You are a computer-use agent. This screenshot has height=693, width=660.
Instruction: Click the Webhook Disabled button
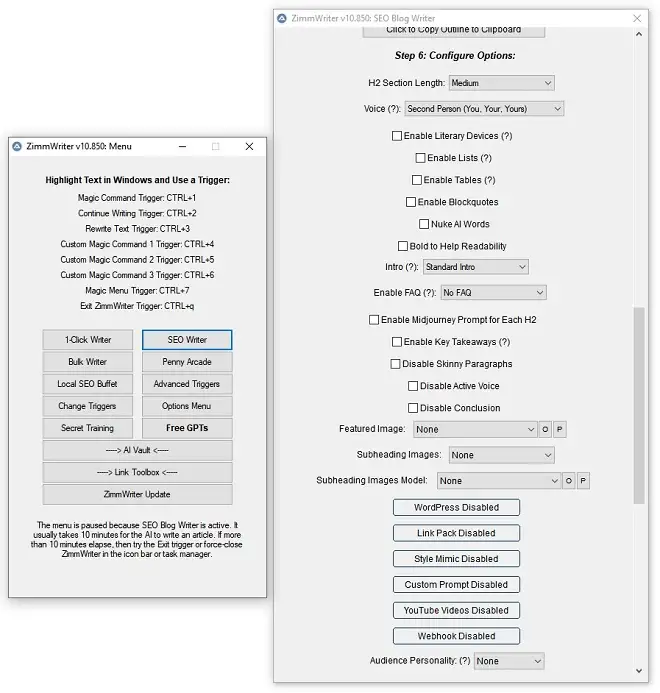(456, 636)
